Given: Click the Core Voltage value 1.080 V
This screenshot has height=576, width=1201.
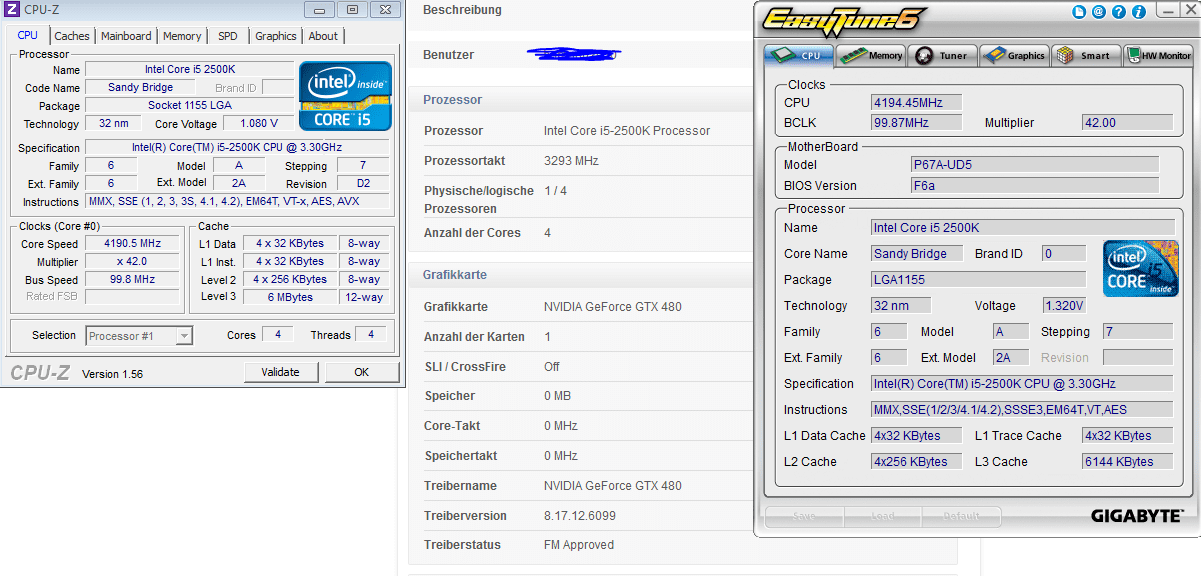Looking at the screenshot, I should pyautogui.click(x=258, y=124).
